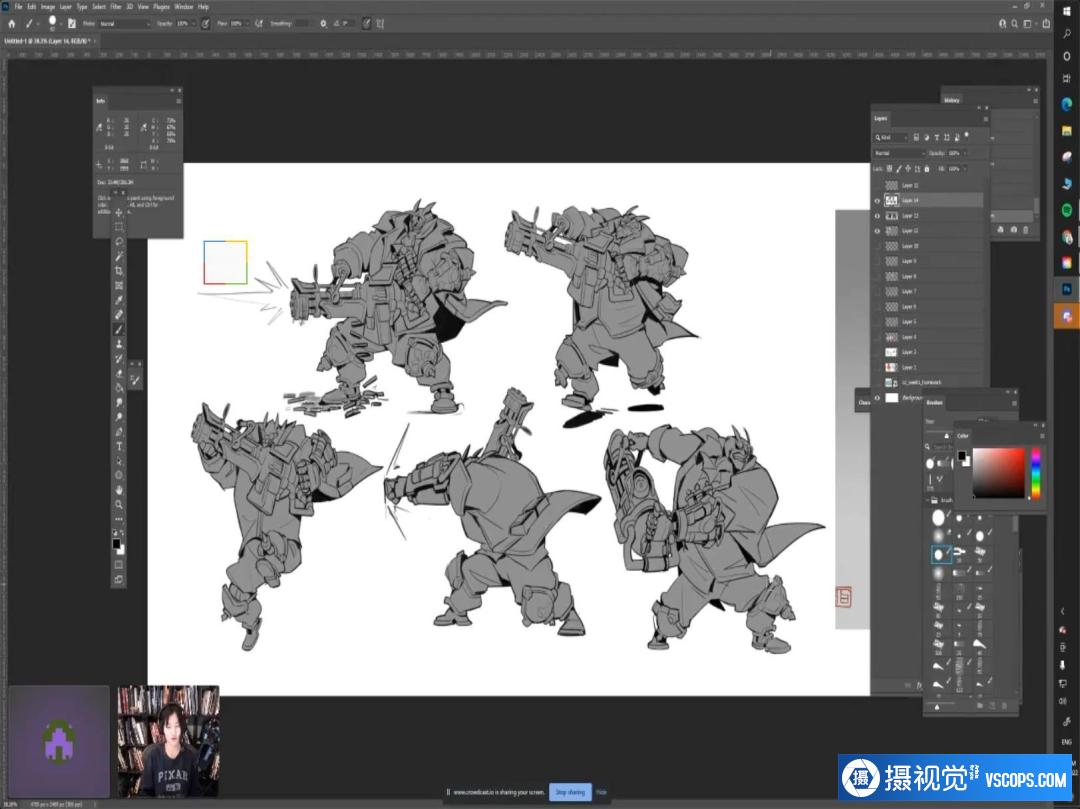Select the Eyedropper tool

(x=118, y=300)
